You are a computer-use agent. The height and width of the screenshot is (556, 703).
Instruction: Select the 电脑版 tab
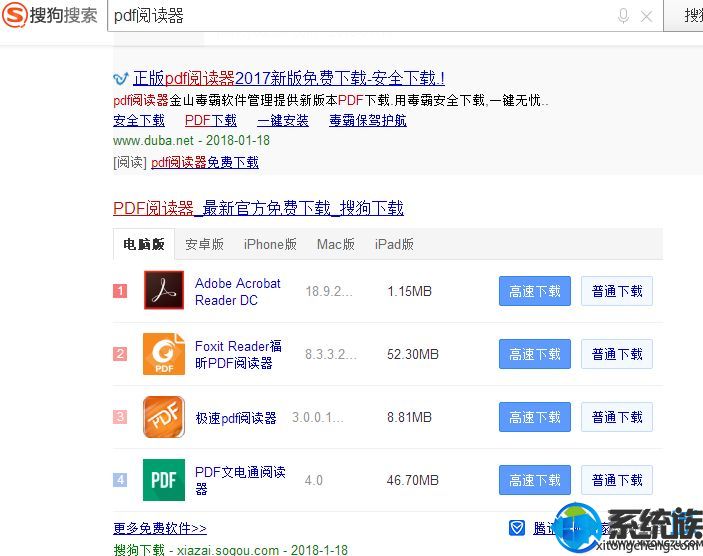point(143,244)
